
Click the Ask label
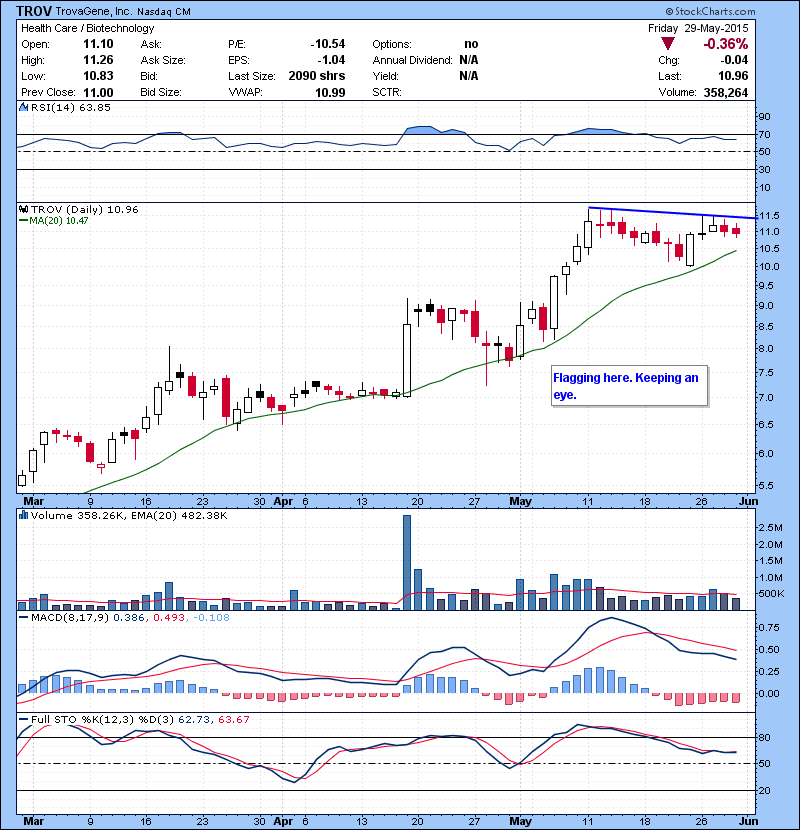click(151, 44)
